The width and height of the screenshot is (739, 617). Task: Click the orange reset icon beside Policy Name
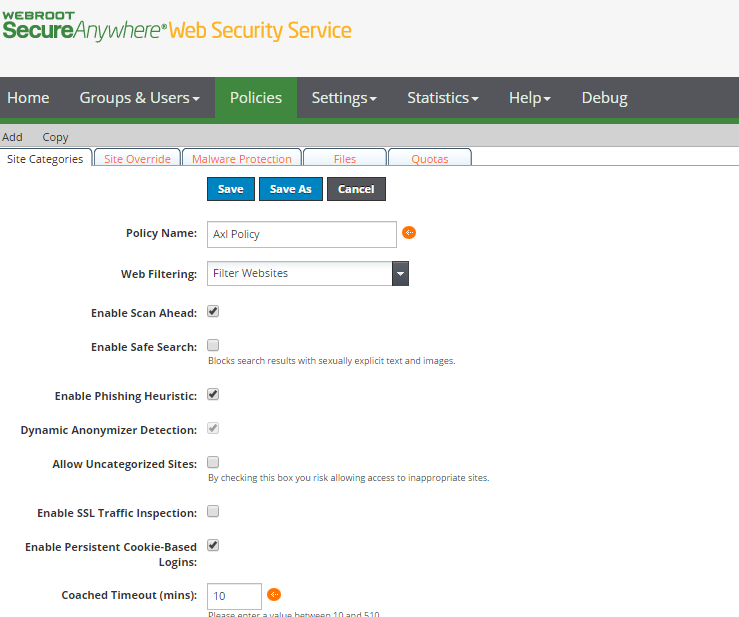pos(409,233)
